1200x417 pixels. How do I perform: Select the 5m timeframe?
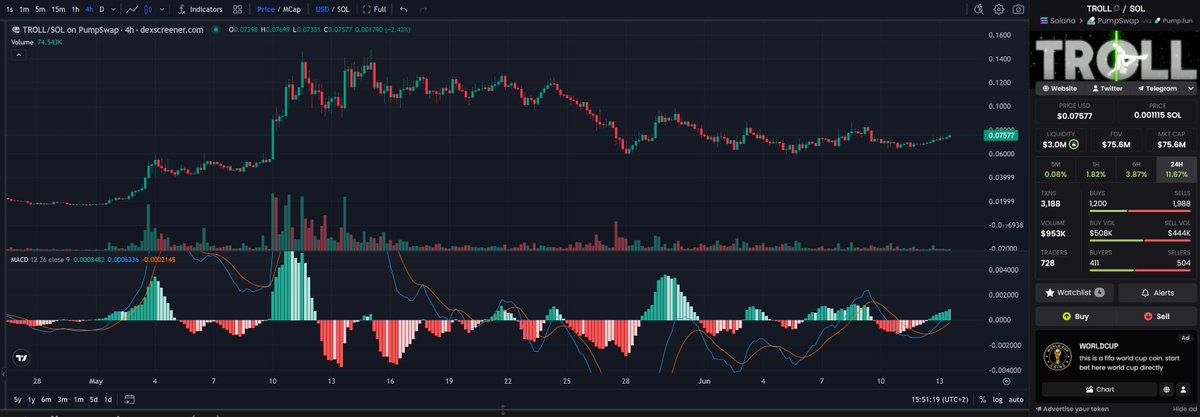41,9
